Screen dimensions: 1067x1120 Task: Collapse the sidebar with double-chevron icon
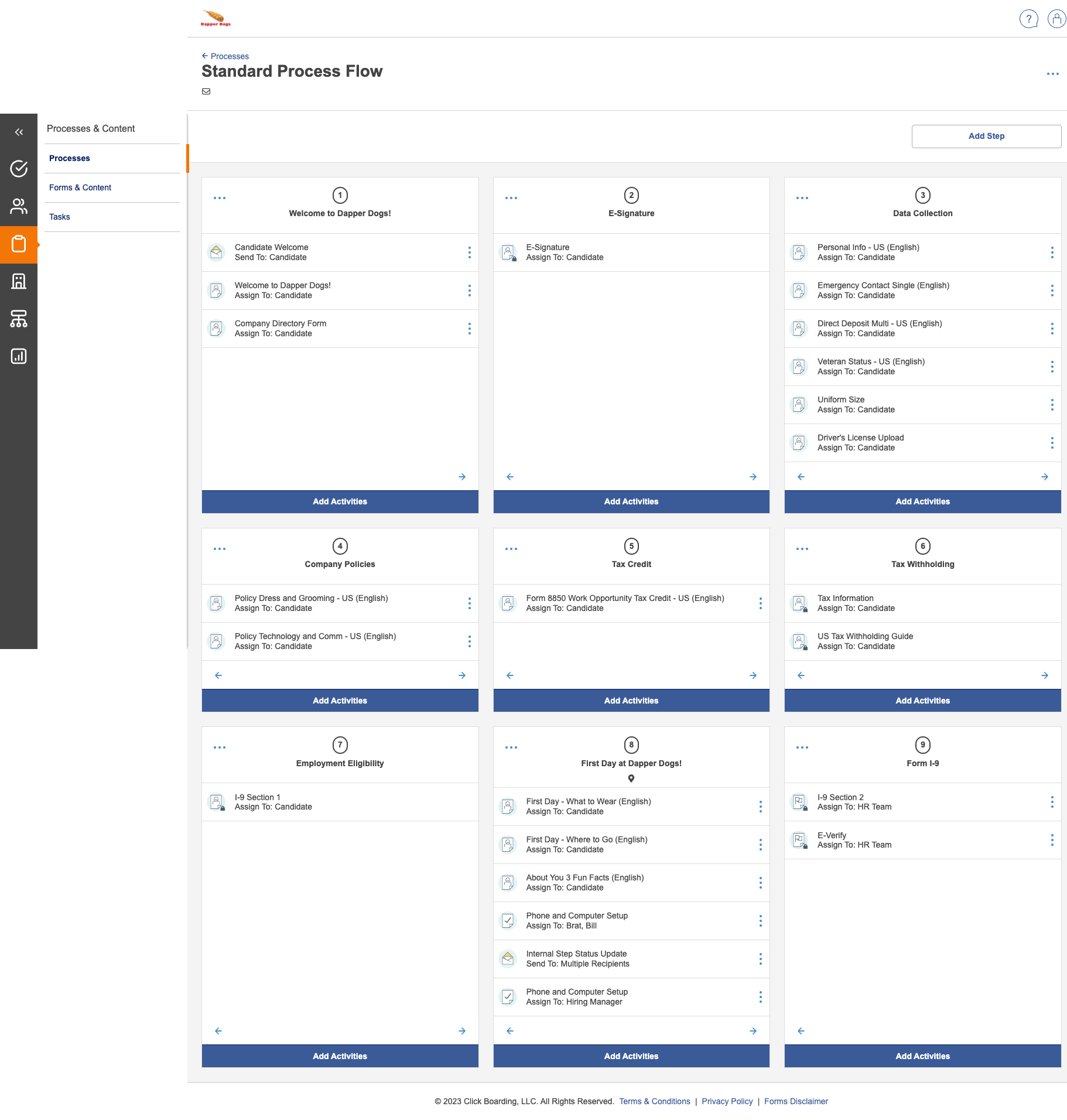19,132
